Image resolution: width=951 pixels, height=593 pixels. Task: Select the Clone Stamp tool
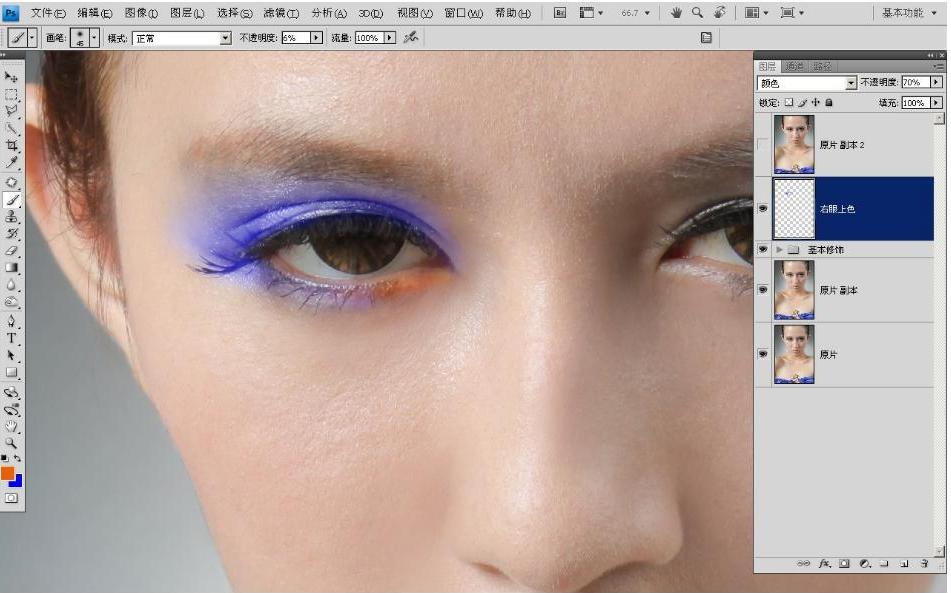tap(11, 216)
